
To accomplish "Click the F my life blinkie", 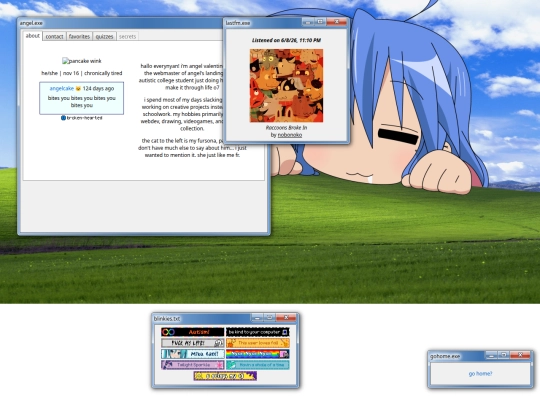I will pyautogui.click(x=193, y=343).
